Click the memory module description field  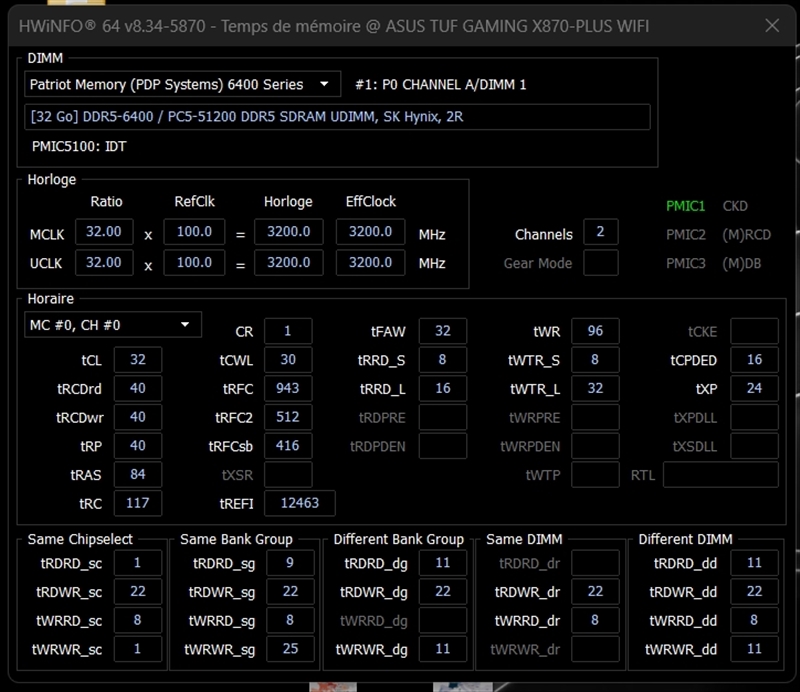tap(337, 117)
